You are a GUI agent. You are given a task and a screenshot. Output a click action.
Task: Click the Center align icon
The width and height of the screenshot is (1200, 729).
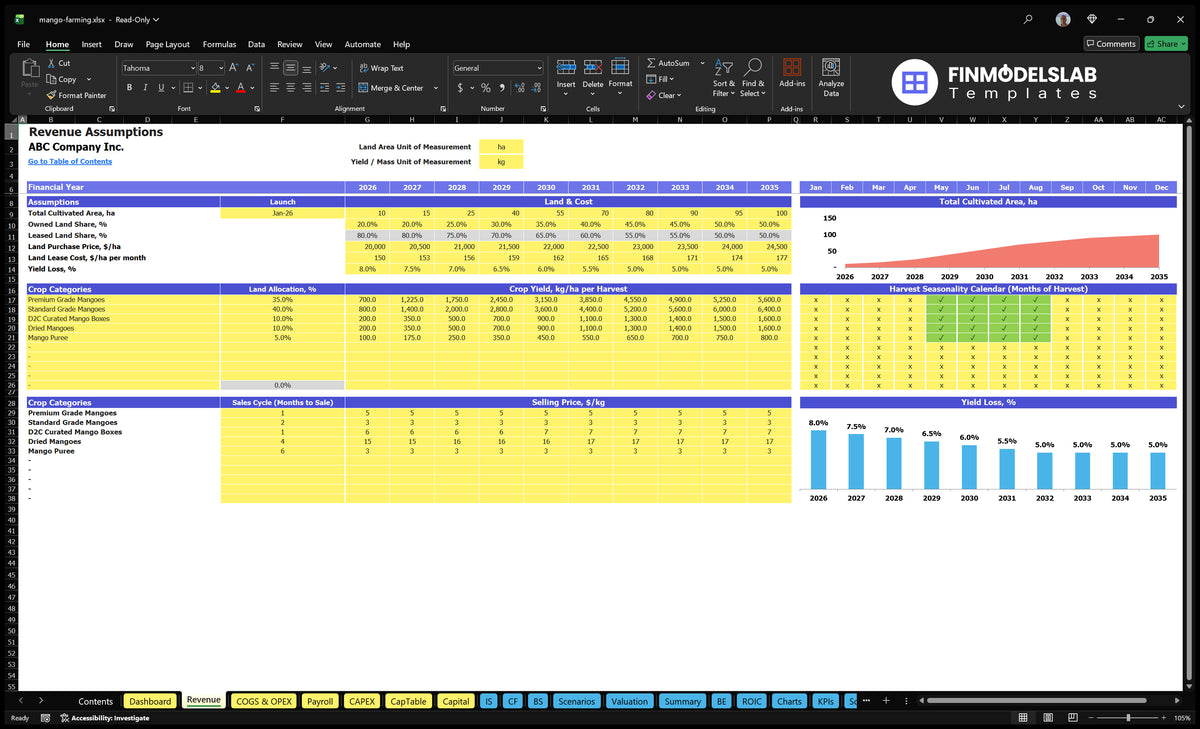click(x=290, y=88)
